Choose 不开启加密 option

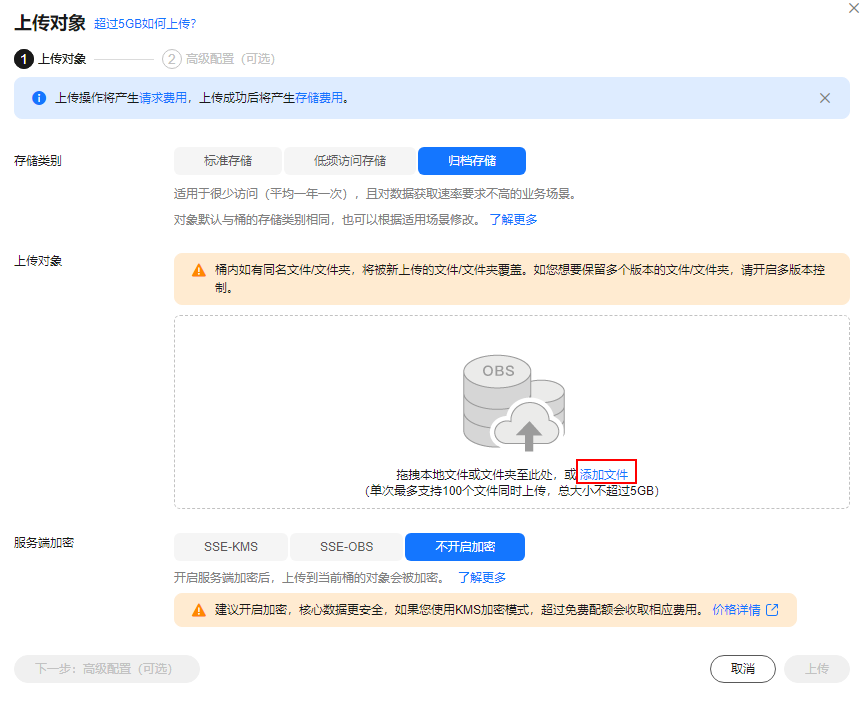tap(464, 547)
